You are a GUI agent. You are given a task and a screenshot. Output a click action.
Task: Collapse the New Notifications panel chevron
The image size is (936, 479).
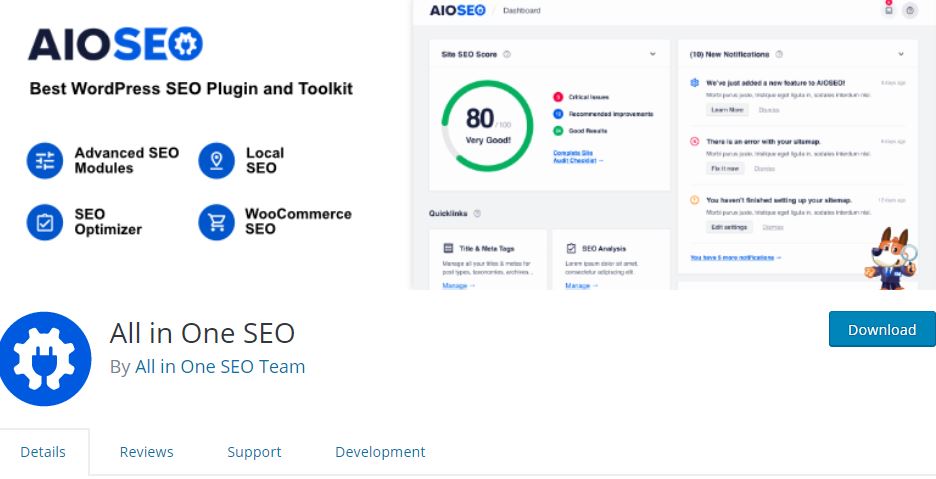pyautogui.click(x=901, y=54)
